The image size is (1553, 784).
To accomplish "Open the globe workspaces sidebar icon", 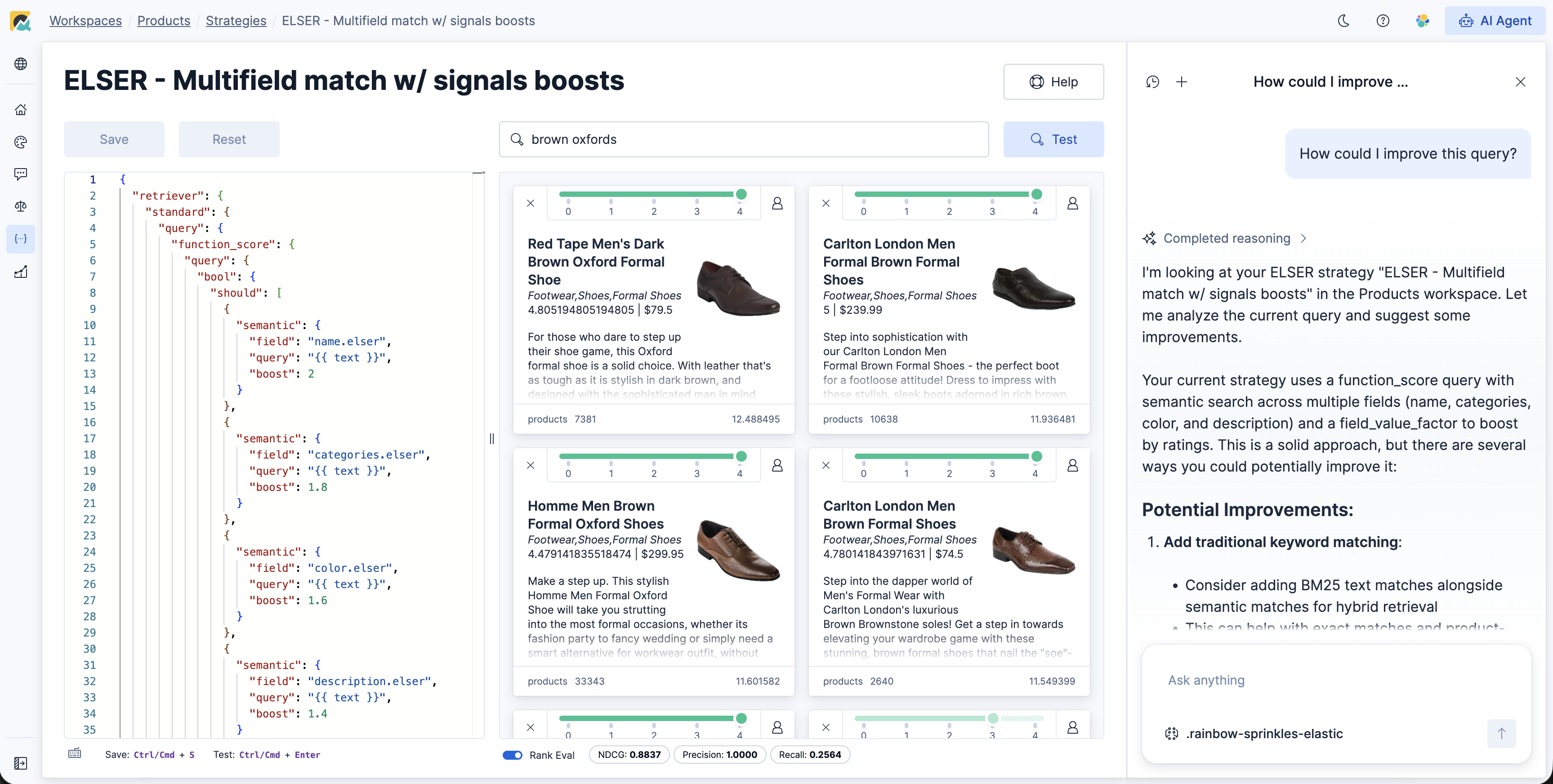I will click(21, 64).
